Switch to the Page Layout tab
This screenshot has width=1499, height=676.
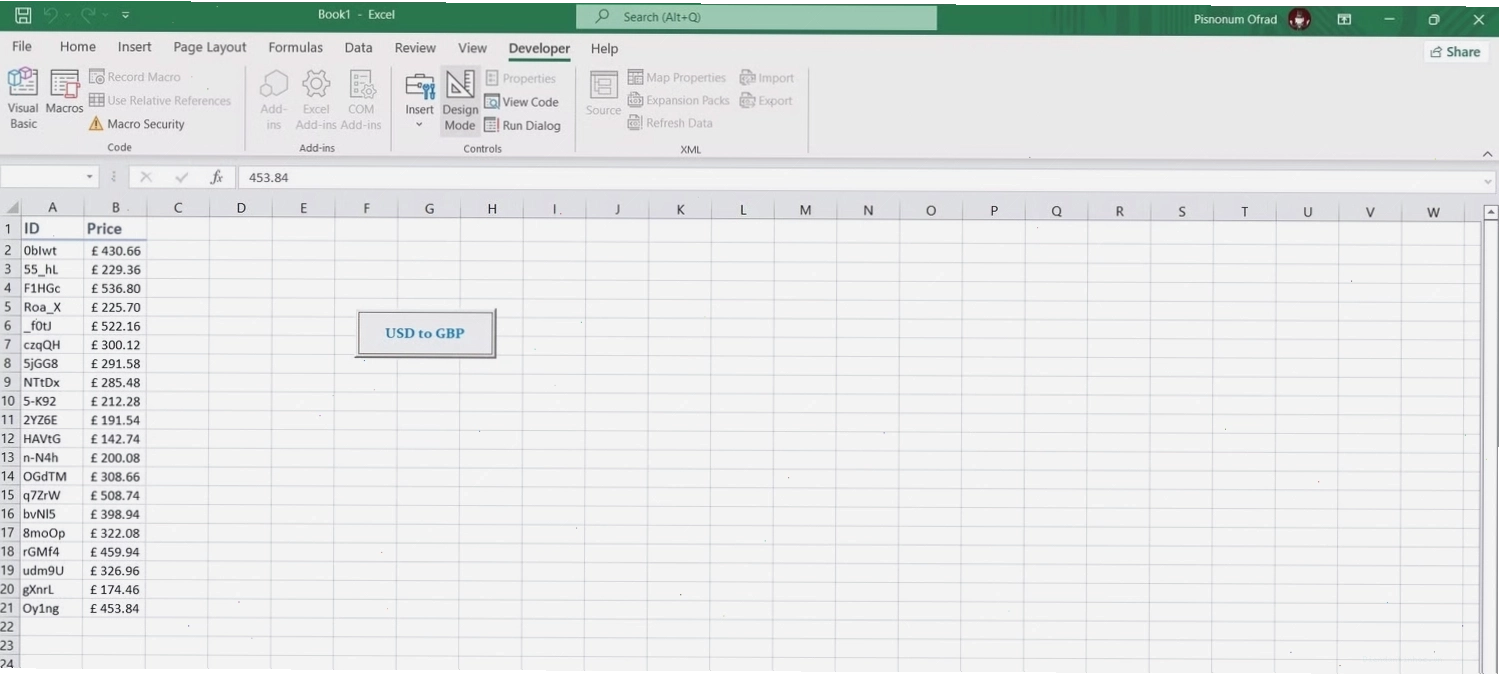(210, 47)
